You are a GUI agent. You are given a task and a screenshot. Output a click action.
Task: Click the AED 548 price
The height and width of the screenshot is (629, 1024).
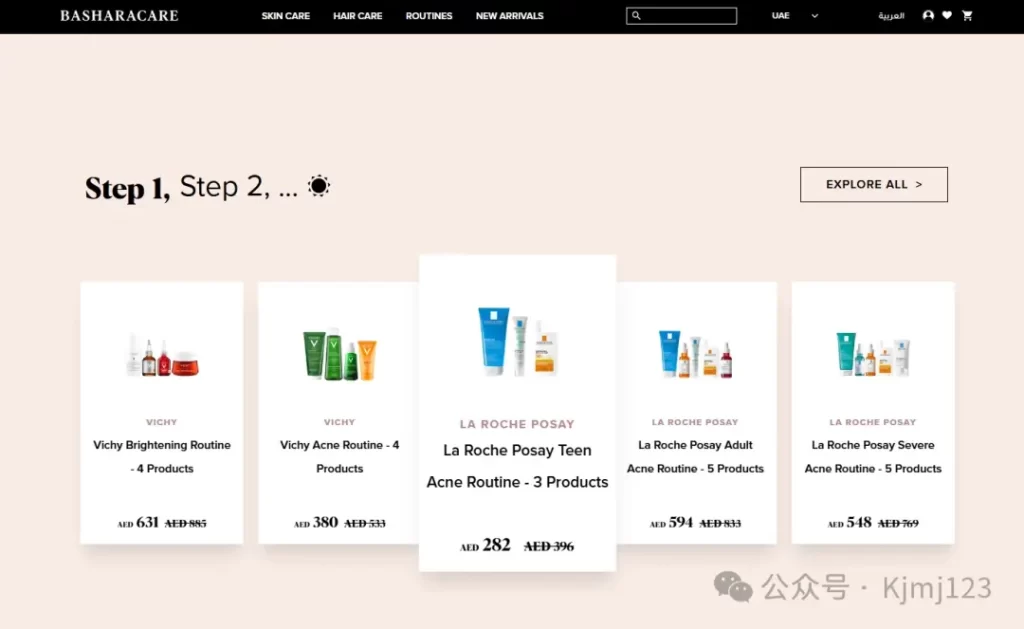(x=850, y=523)
